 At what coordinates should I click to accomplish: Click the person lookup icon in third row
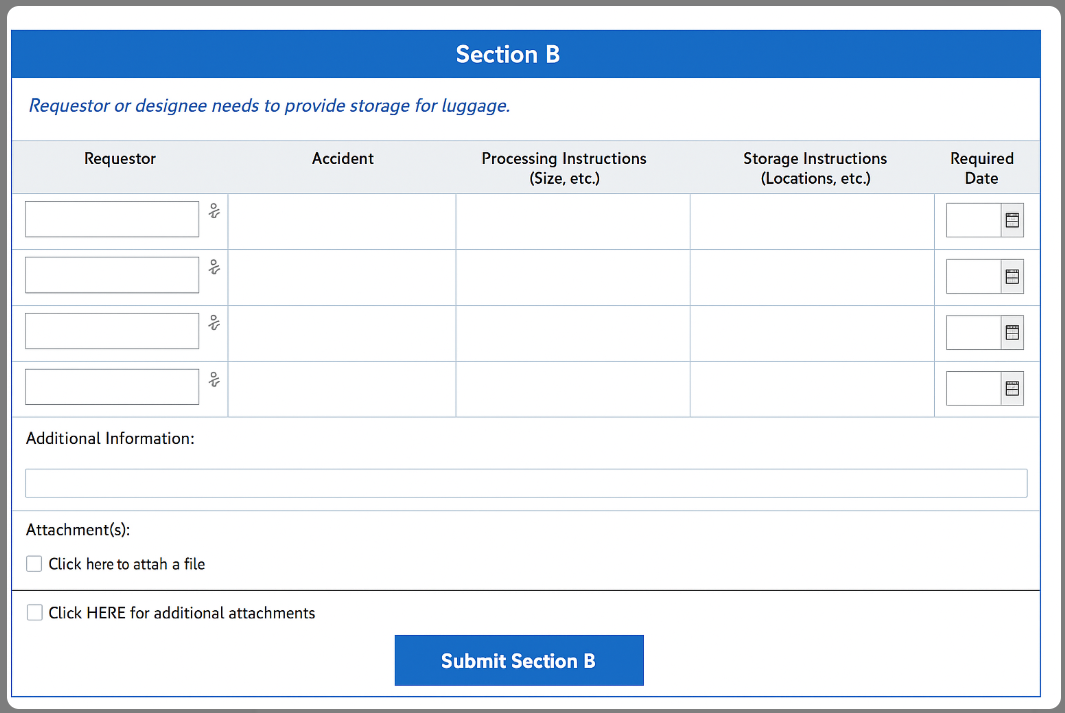point(215,323)
